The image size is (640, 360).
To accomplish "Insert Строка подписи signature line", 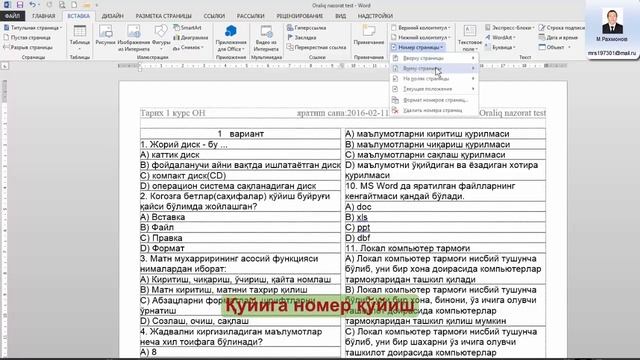I will (x=562, y=27).
